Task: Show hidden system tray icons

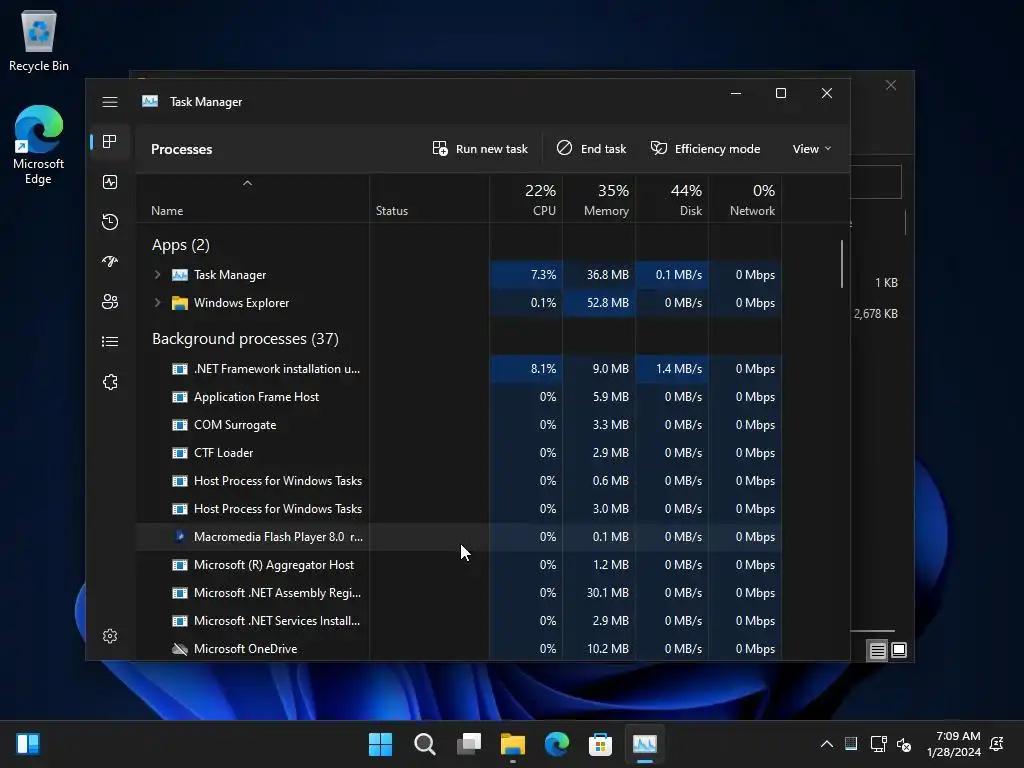Action: [827, 744]
